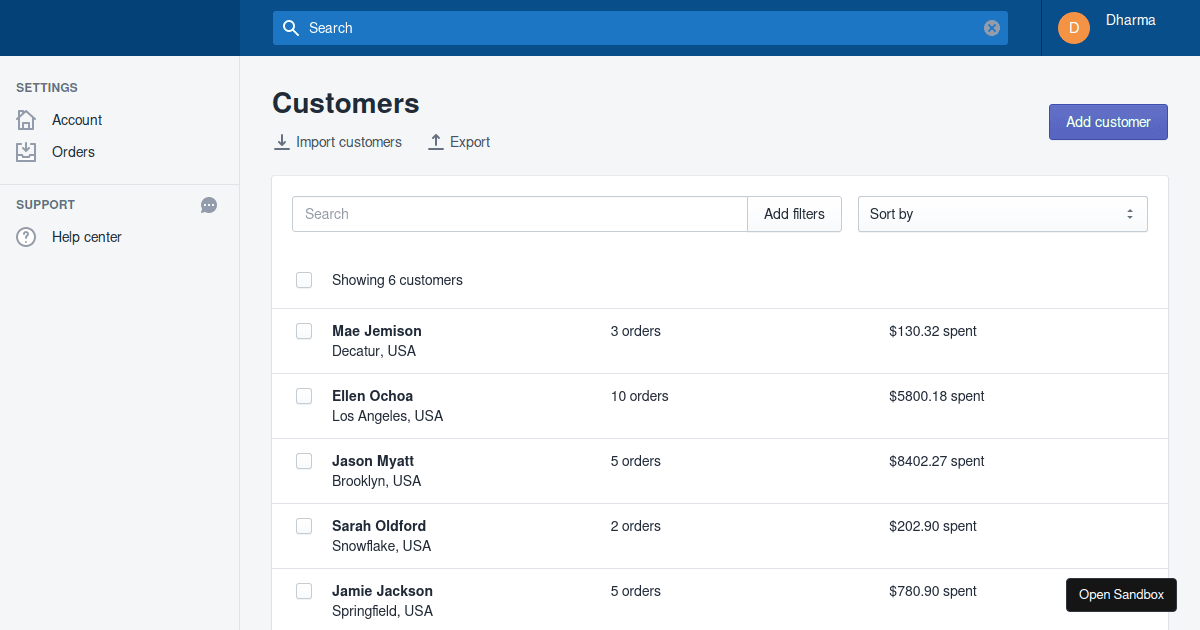Open Account settings in the sidebar
This screenshot has width=1200, height=630.
[77, 120]
